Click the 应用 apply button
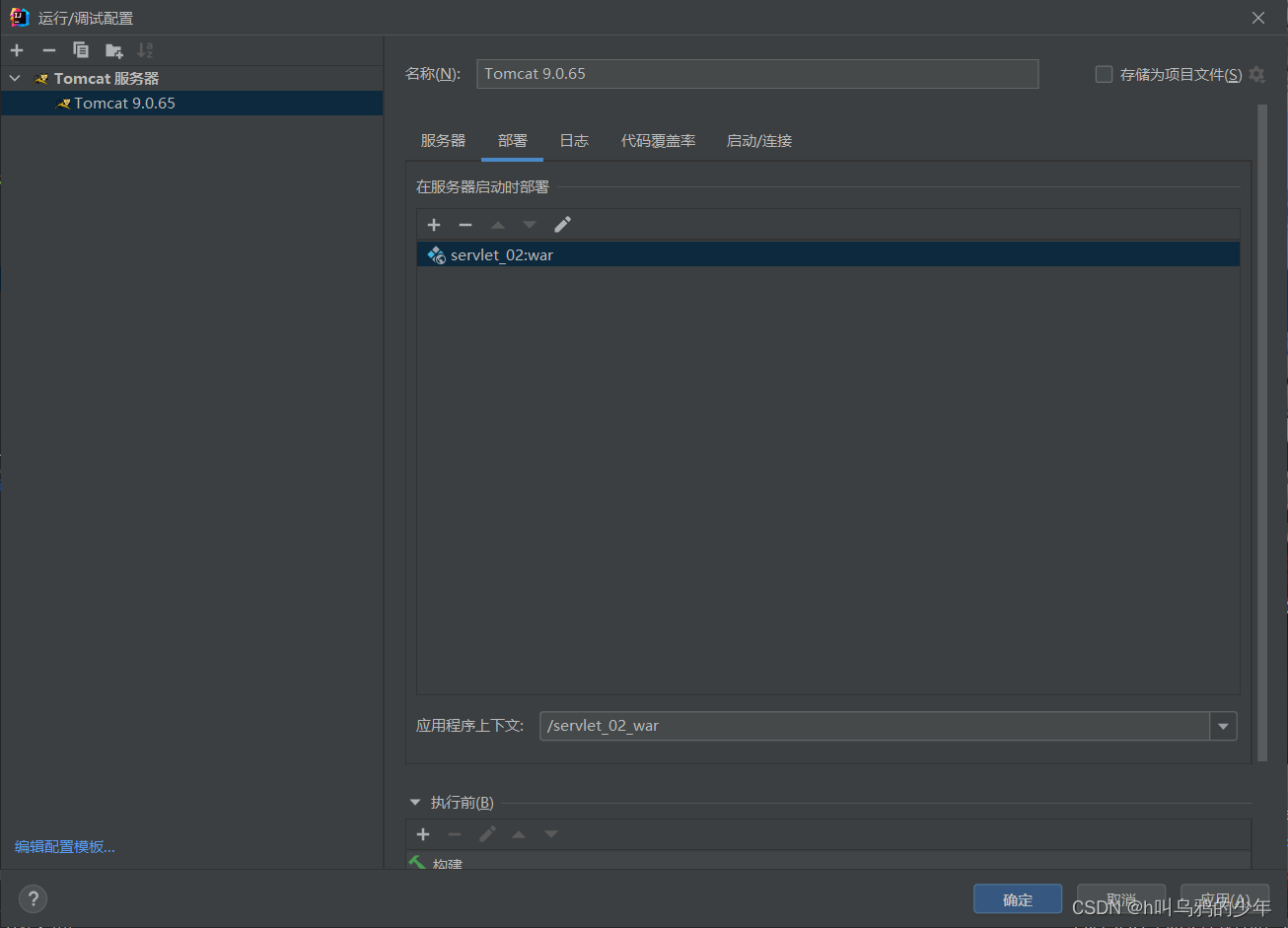1288x928 pixels. pyautogui.click(x=1225, y=899)
